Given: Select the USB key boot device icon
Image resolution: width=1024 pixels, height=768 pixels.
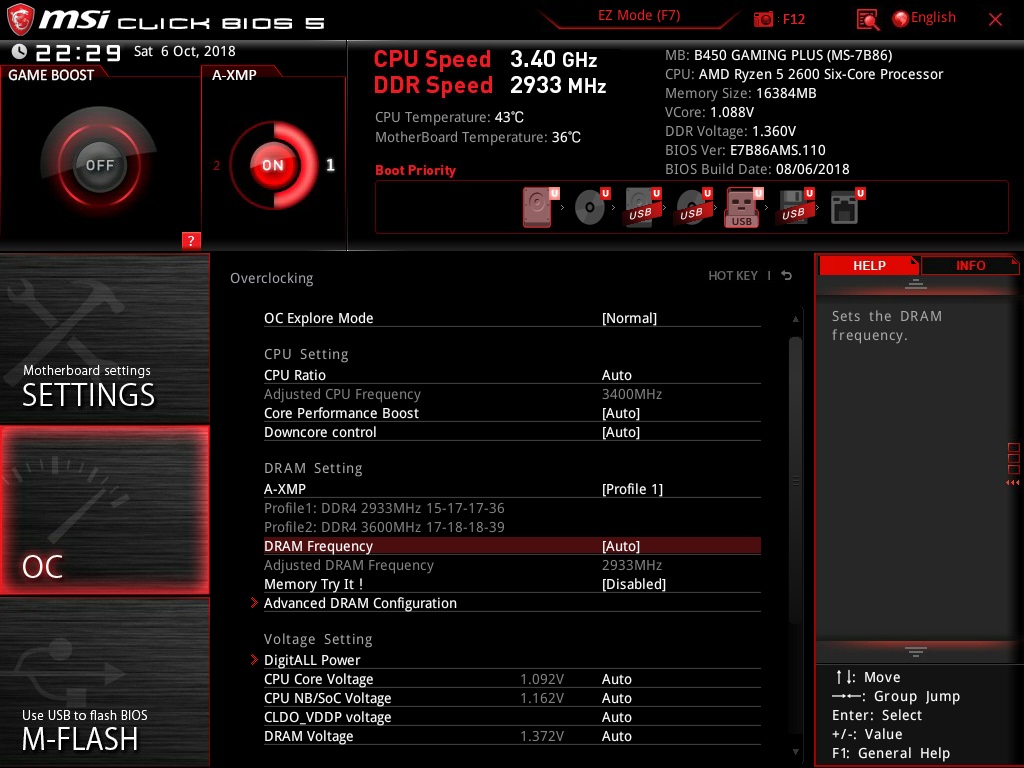Looking at the screenshot, I should pos(742,207).
